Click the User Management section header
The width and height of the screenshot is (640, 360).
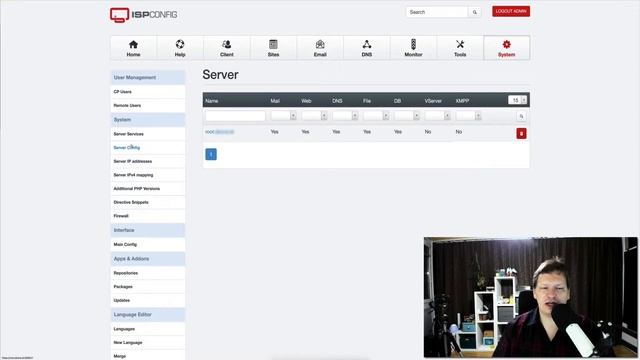coord(148,78)
